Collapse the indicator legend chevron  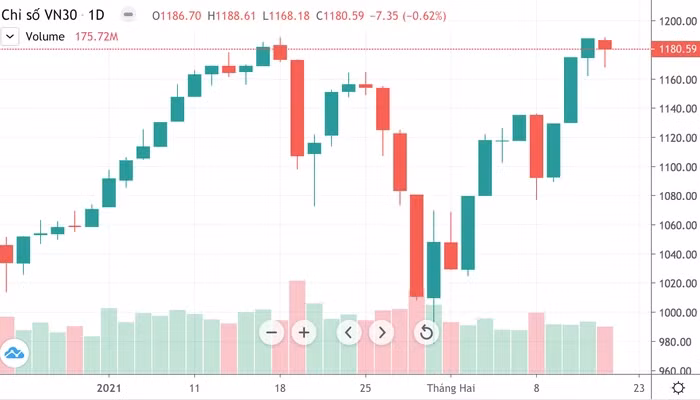pyautogui.click(x=10, y=37)
